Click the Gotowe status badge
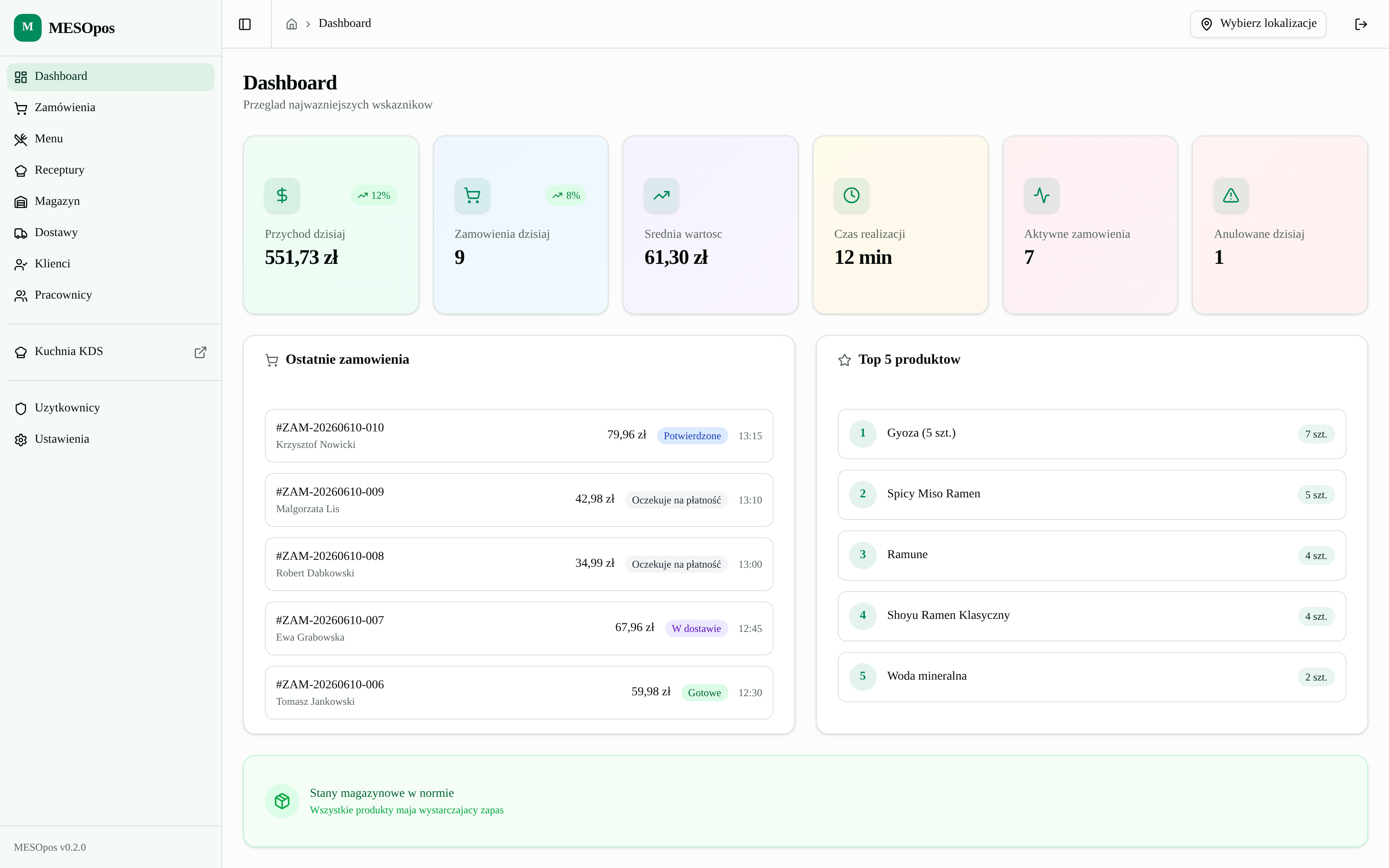 tap(704, 693)
